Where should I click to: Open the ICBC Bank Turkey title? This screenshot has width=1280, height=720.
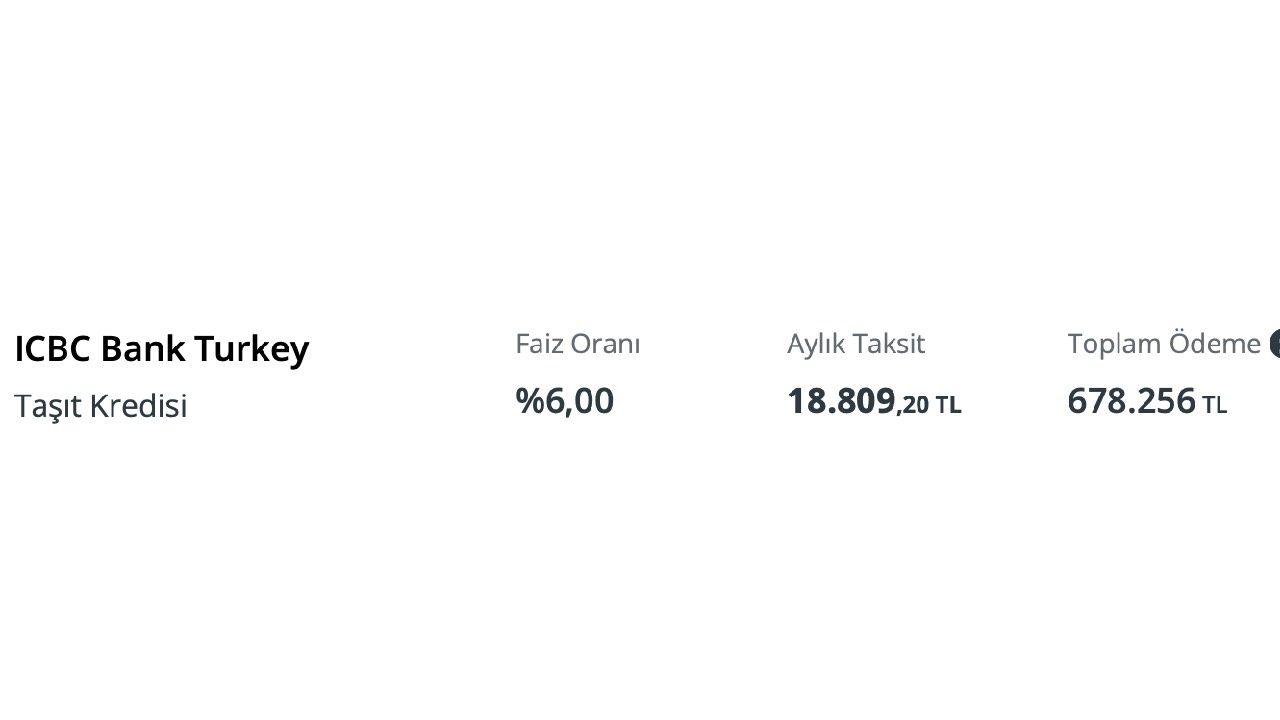(162, 349)
